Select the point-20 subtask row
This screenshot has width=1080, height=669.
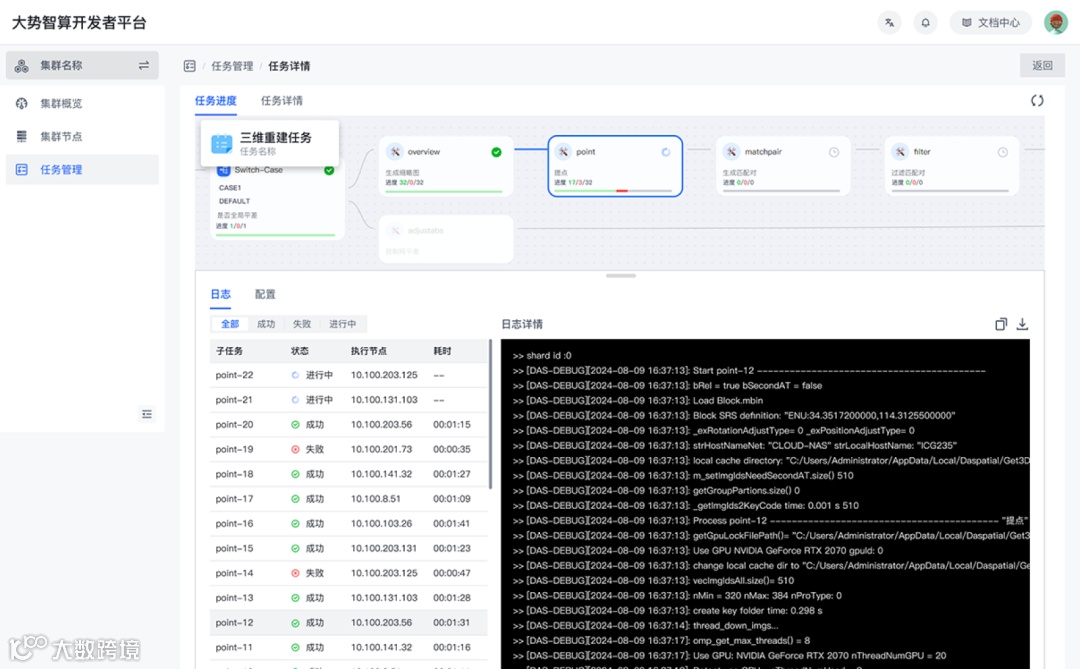coord(349,425)
